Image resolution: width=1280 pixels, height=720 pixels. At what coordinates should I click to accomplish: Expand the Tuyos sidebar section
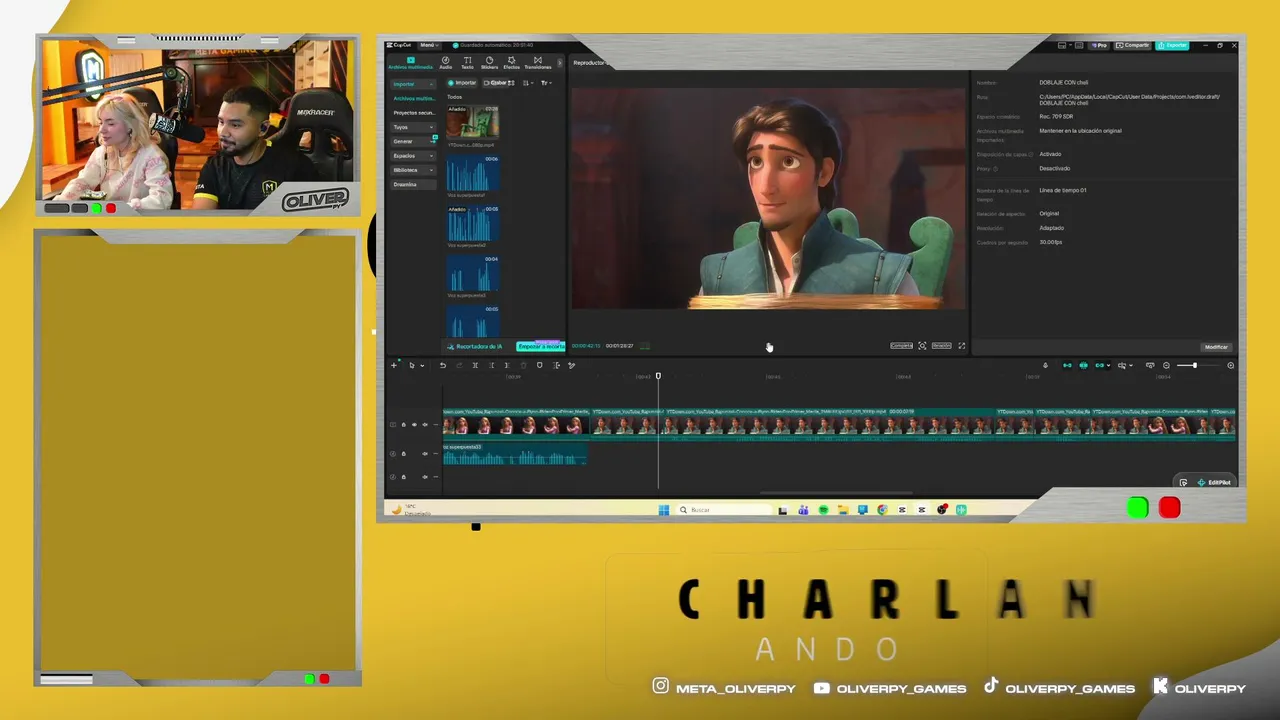[x=413, y=127]
